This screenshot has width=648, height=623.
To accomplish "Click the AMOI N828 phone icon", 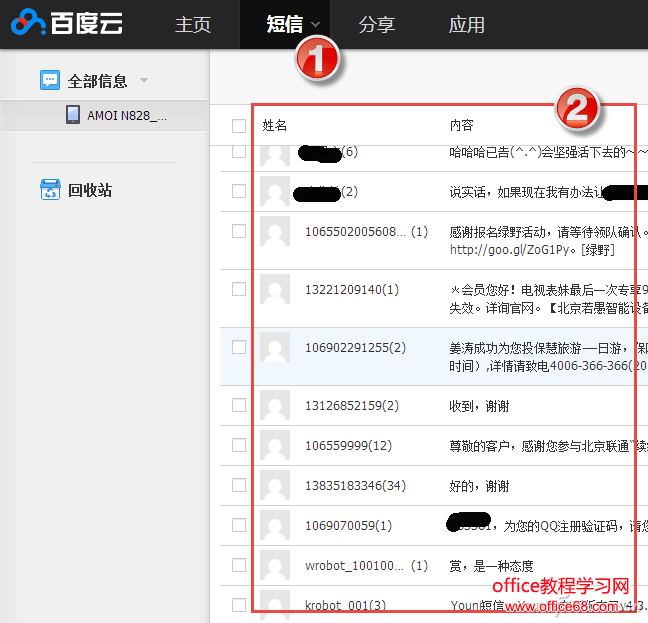I will 73,114.
